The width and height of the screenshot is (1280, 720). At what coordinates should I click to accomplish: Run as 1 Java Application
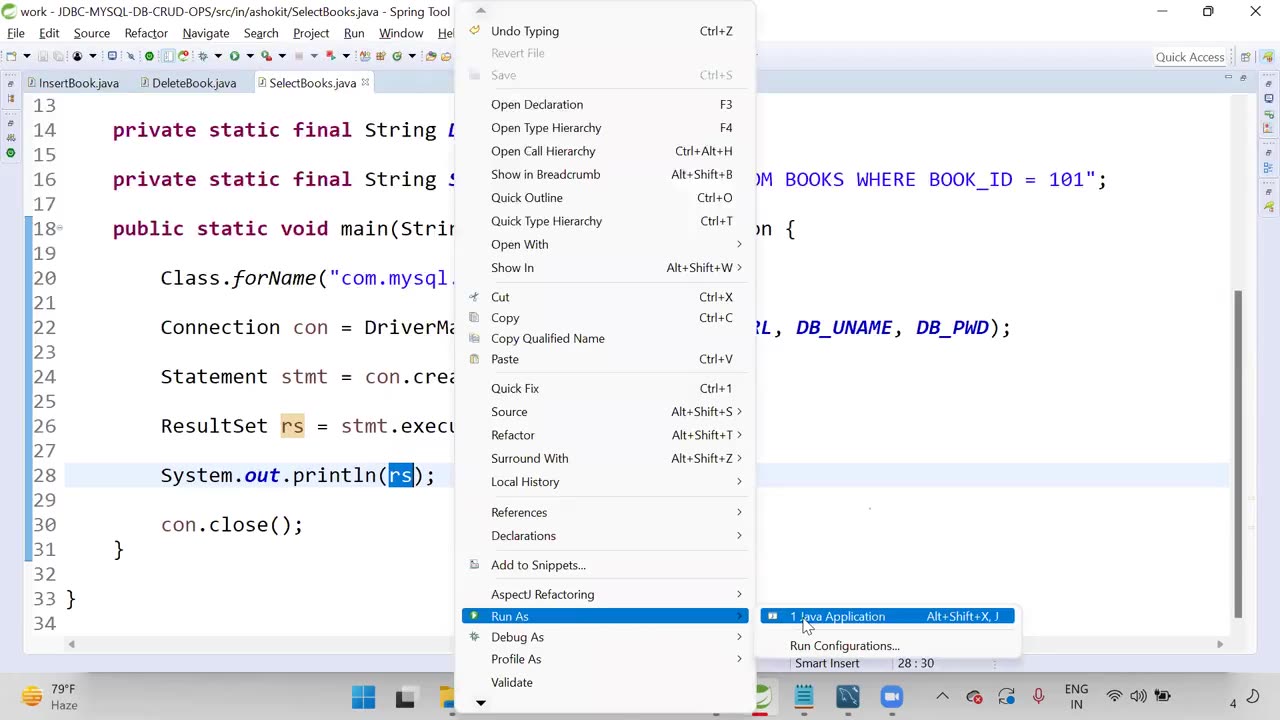[x=887, y=616]
